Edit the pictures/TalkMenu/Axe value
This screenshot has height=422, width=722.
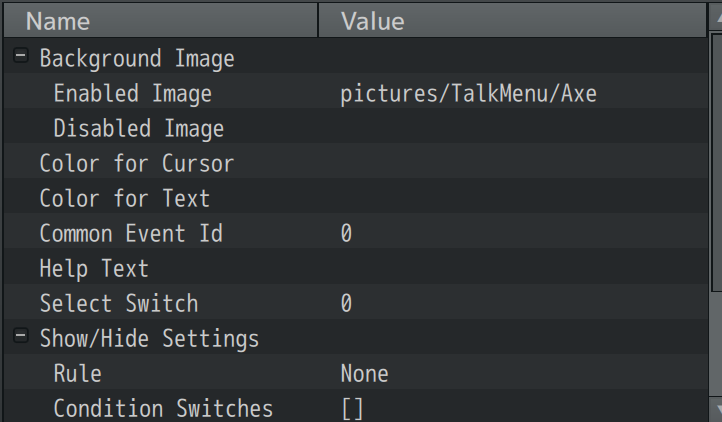click(468, 94)
